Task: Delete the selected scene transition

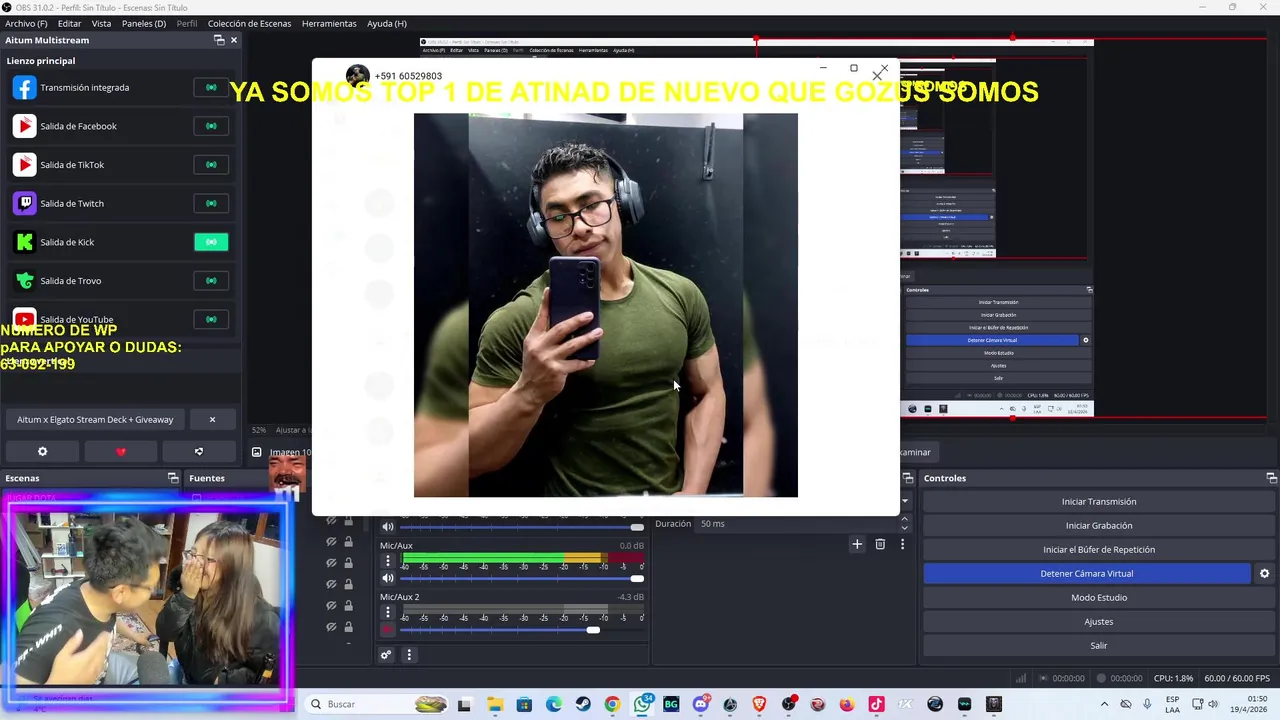Action: click(880, 544)
